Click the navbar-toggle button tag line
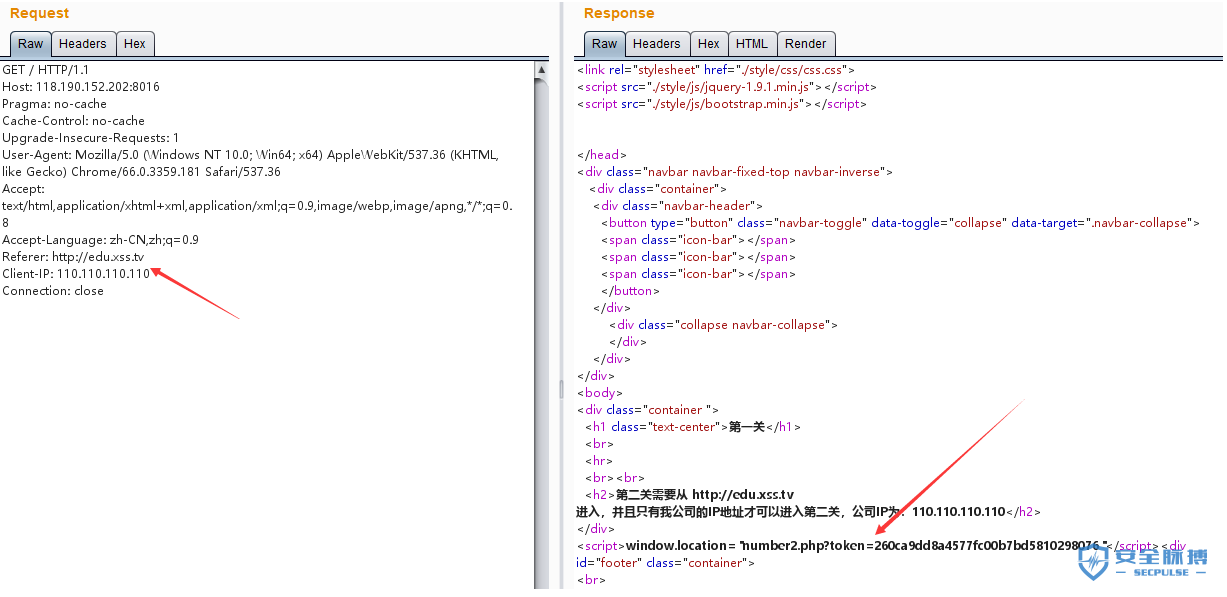 click(900, 223)
